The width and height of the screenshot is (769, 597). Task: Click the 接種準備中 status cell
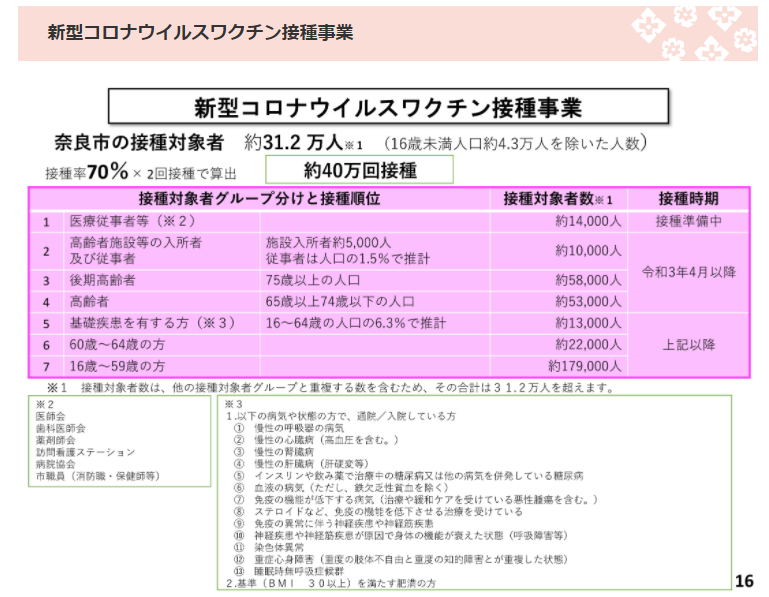tap(688, 221)
